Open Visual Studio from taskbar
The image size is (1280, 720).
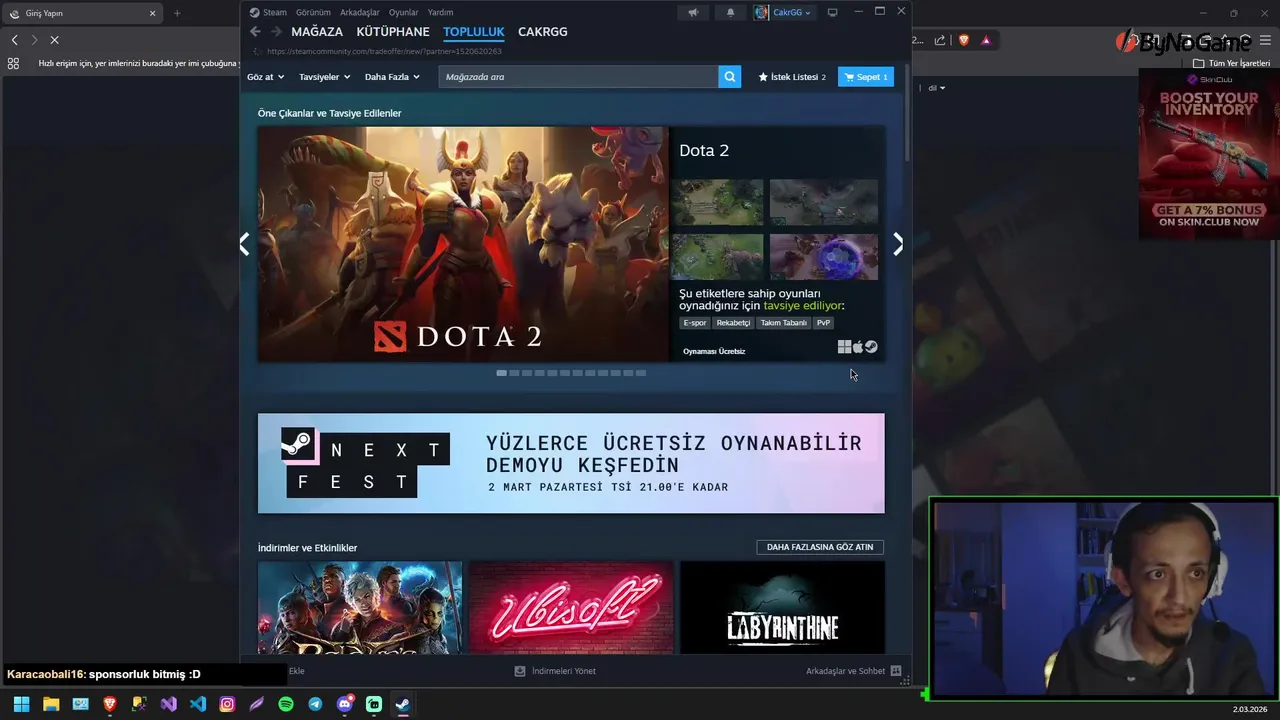169,704
